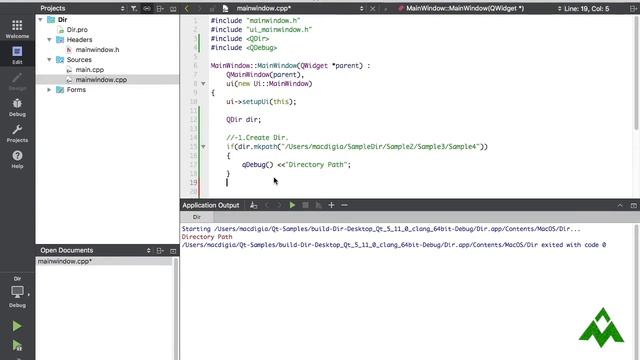Split the editor view
Image resolution: width=640 pixels, height=360 pixels.
click(633, 8)
